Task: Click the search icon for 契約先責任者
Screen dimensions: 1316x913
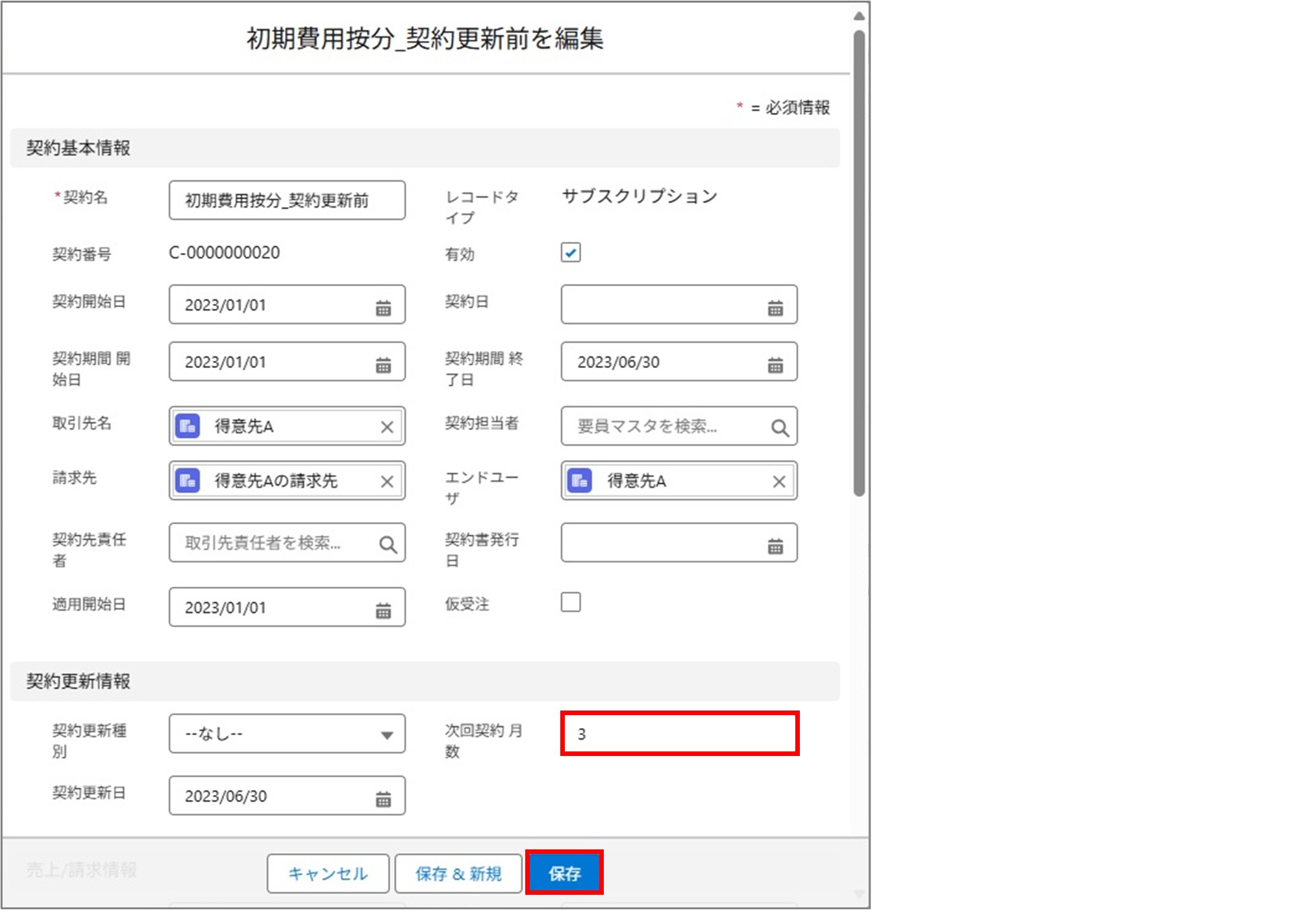Action: pyautogui.click(x=388, y=543)
